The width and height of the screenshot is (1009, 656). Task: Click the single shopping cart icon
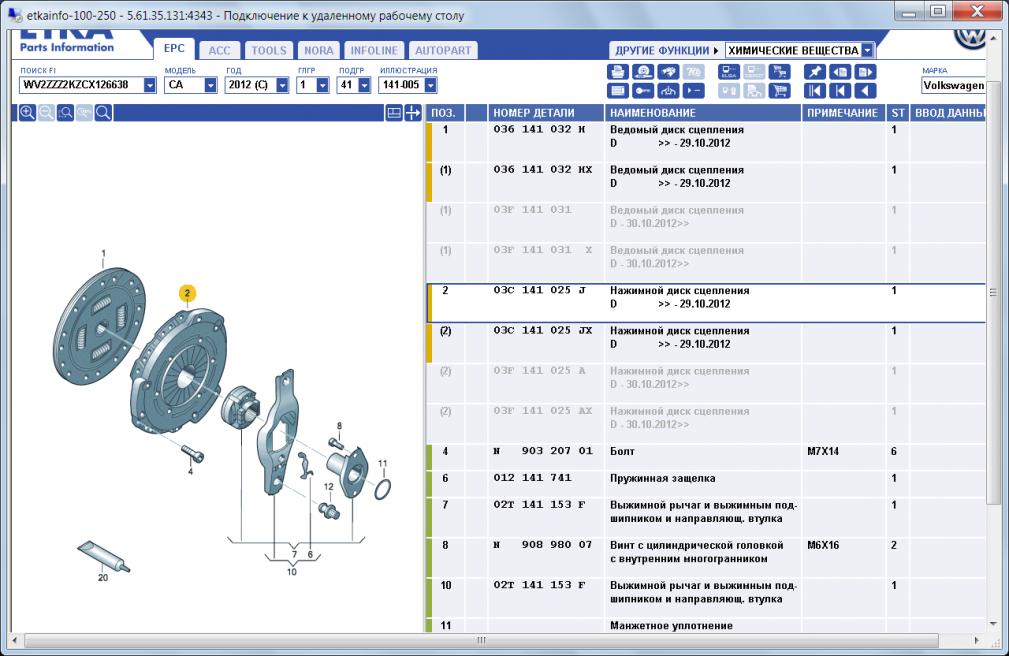(779, 91)
